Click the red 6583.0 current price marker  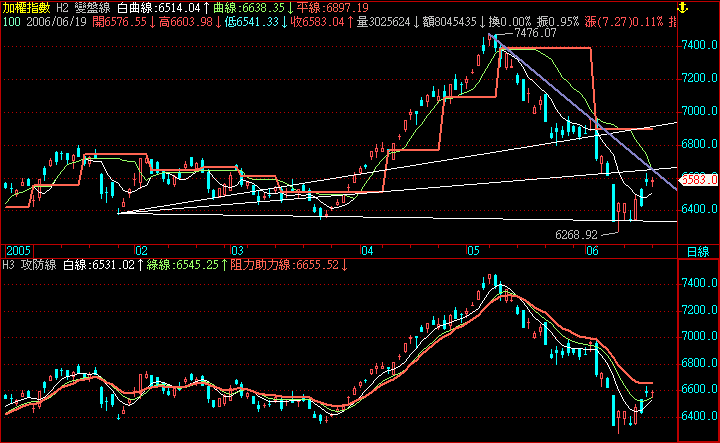698,179
